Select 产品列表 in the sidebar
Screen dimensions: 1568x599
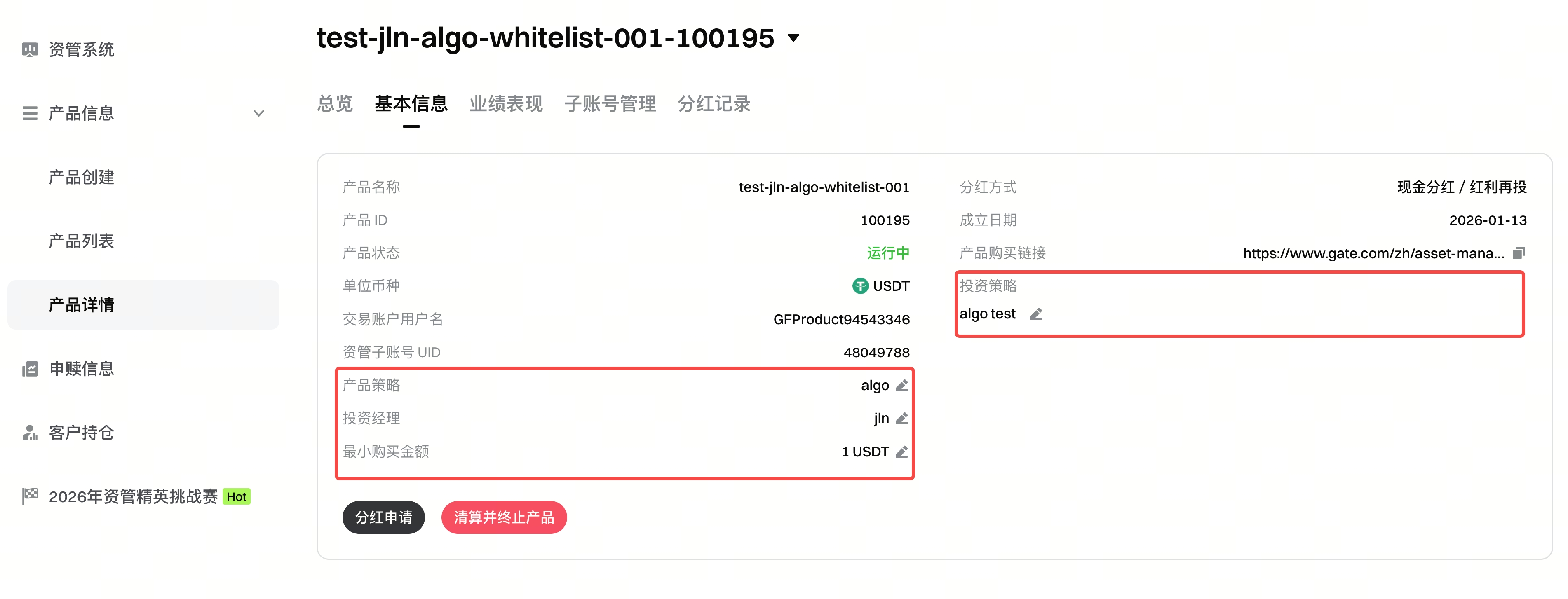click(81, 241)
